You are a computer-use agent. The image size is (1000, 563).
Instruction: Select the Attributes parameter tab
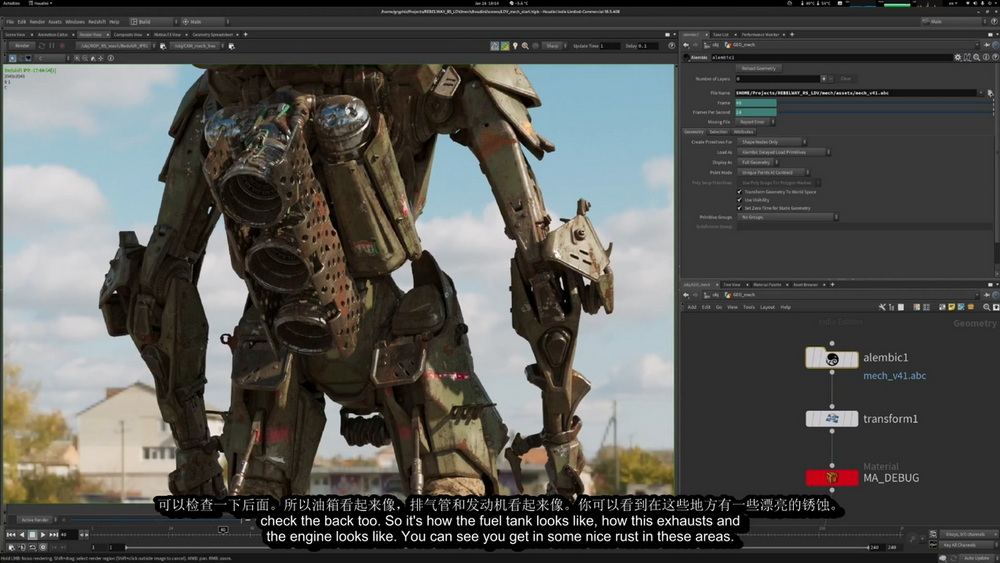[x=743, y=132]
